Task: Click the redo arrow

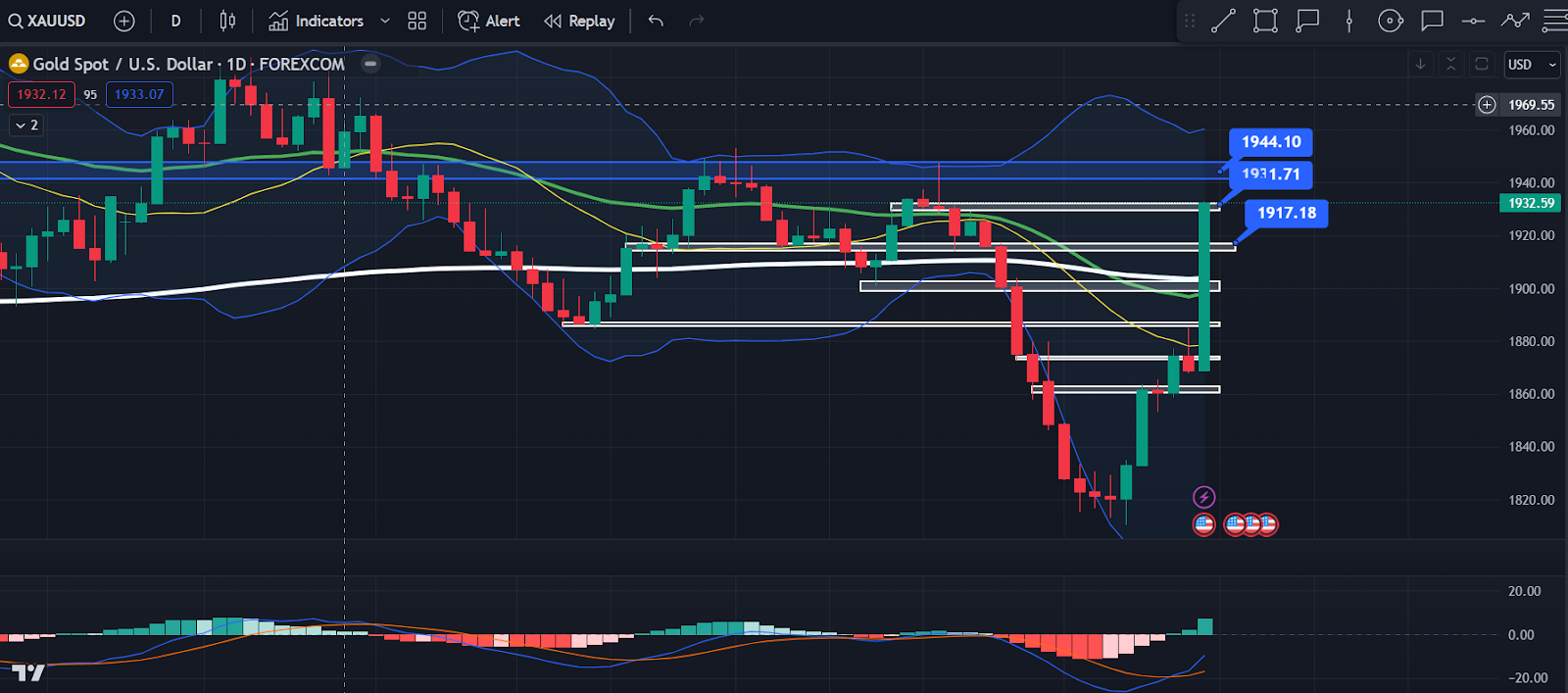Action: coord(697,21)
